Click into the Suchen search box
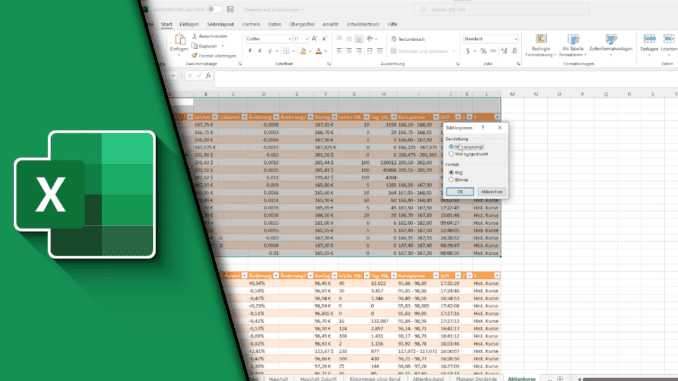The image size is (678, 381). click(501, 9)
